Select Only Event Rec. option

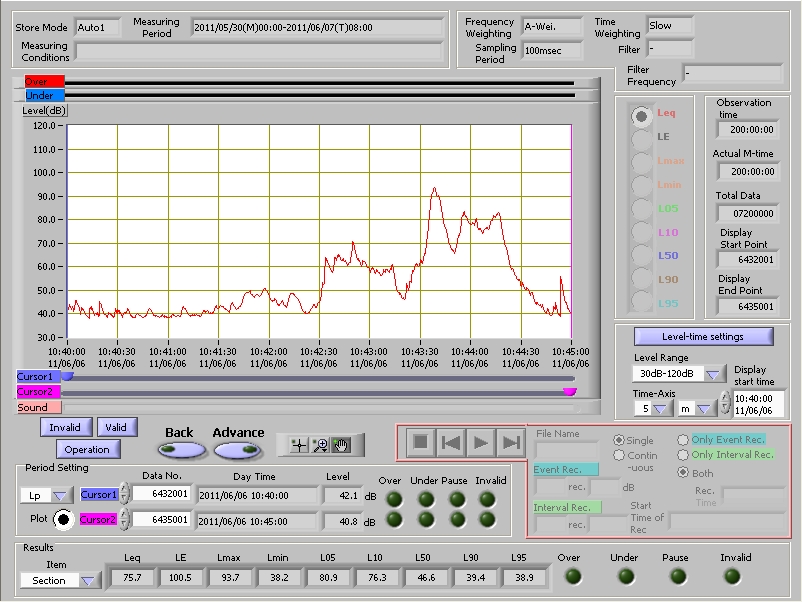[683, 439]
